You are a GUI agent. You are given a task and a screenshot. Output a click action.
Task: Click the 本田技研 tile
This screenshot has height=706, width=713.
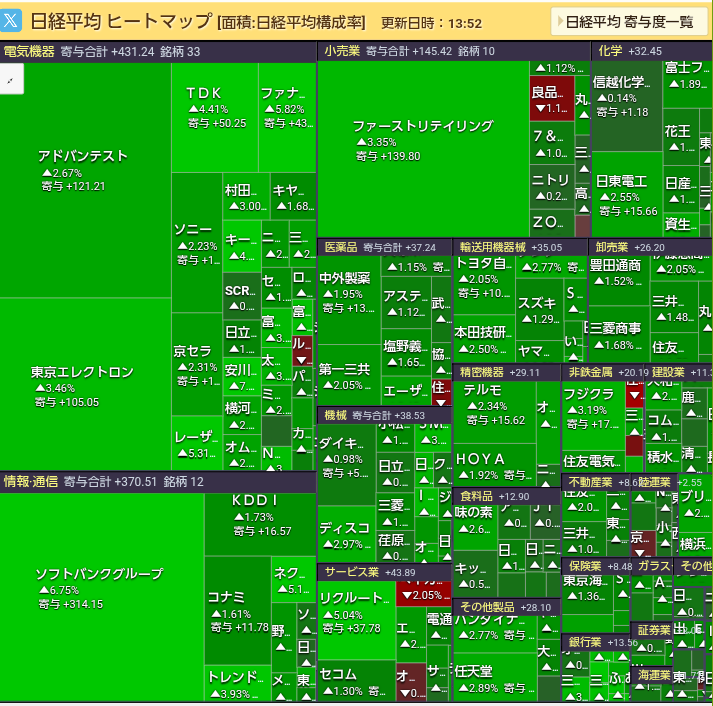pos(484,339)
